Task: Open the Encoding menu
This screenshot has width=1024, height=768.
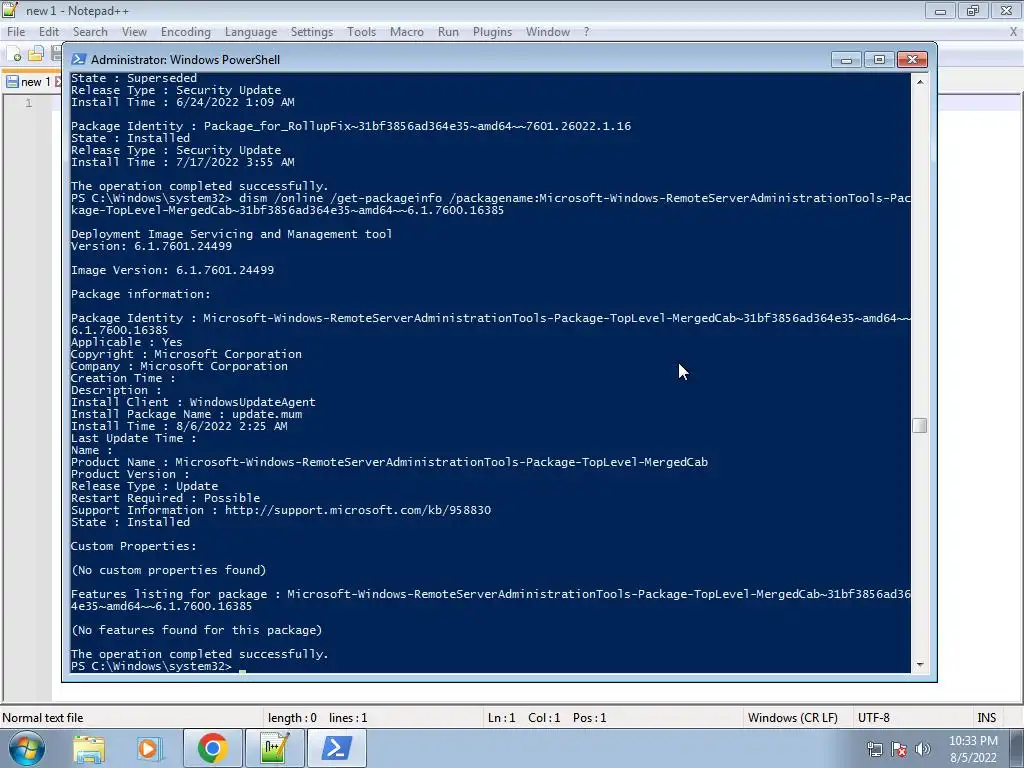Action: (185, 31)
